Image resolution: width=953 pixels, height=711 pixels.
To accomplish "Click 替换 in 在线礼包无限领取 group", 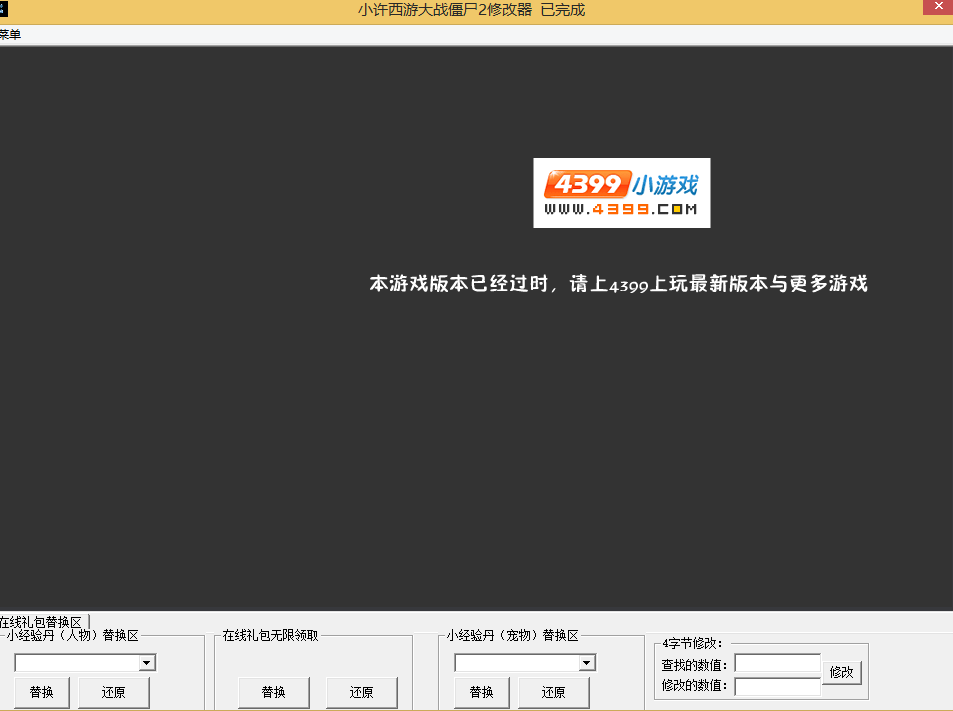I will coord(274,692).
